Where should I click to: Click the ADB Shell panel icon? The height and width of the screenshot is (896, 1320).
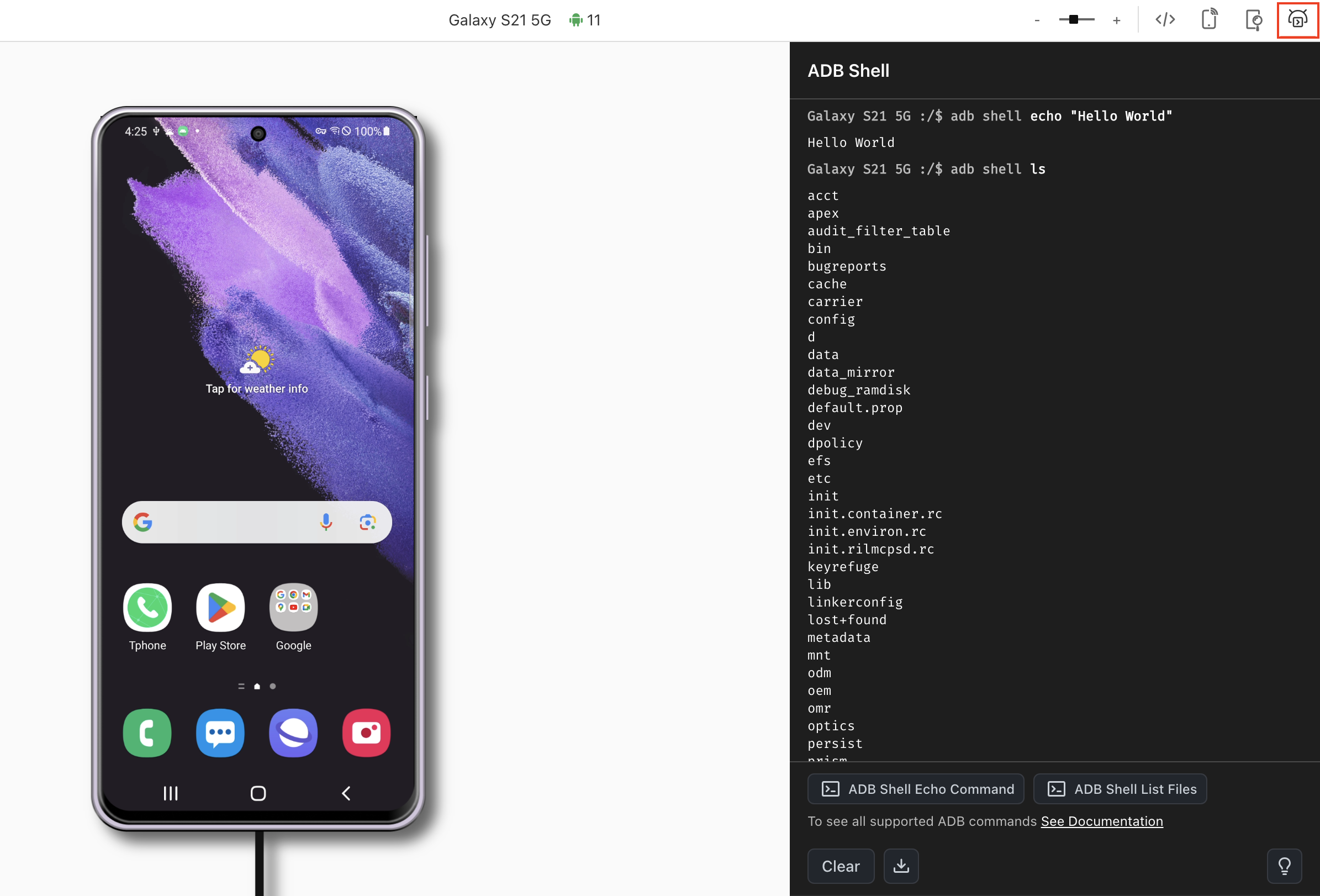(x=1297, y=20)
